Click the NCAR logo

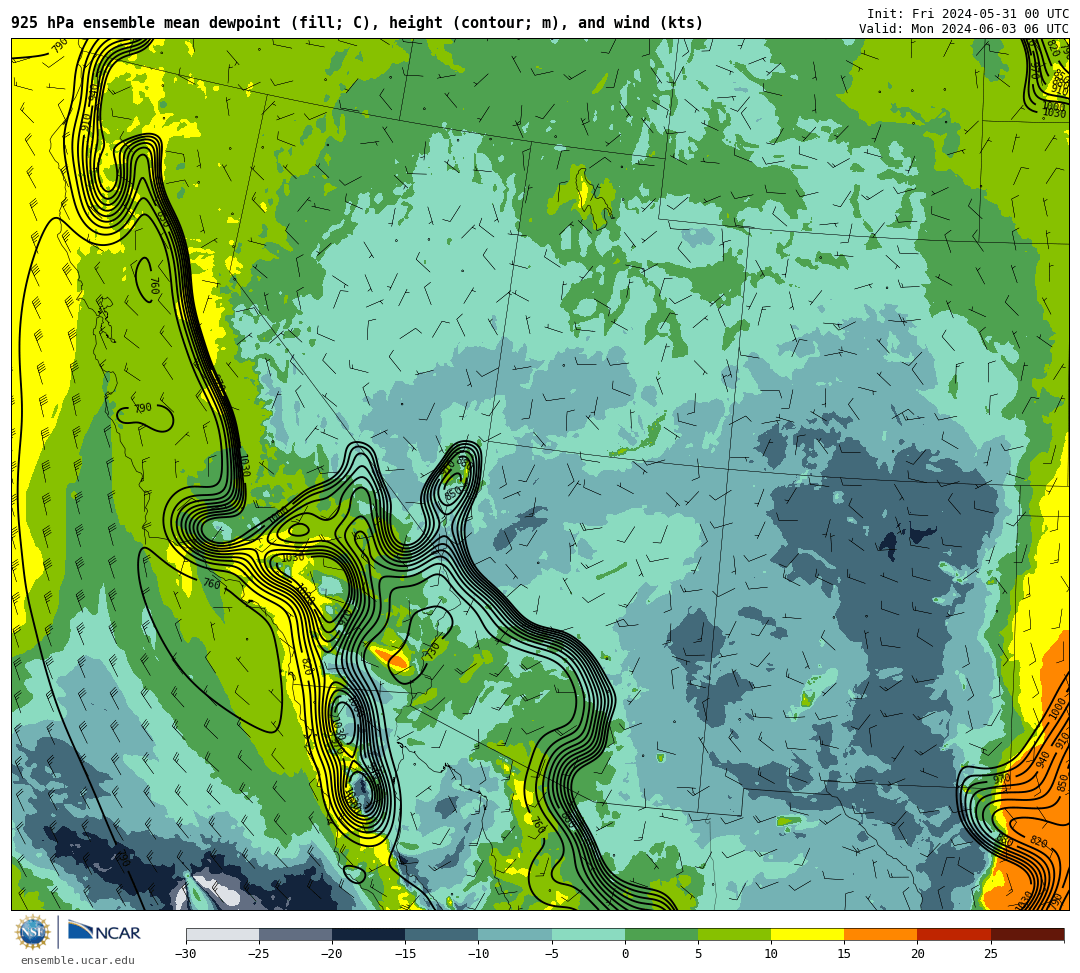[104, 932]
